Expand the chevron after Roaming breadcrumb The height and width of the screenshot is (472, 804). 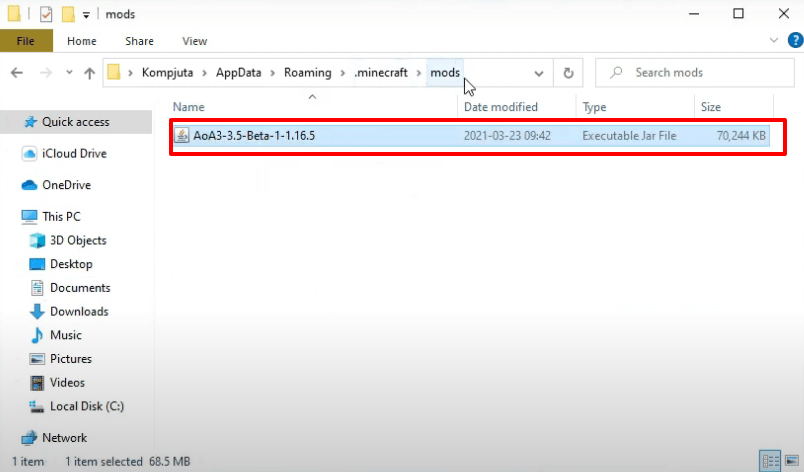coord(343,73)
